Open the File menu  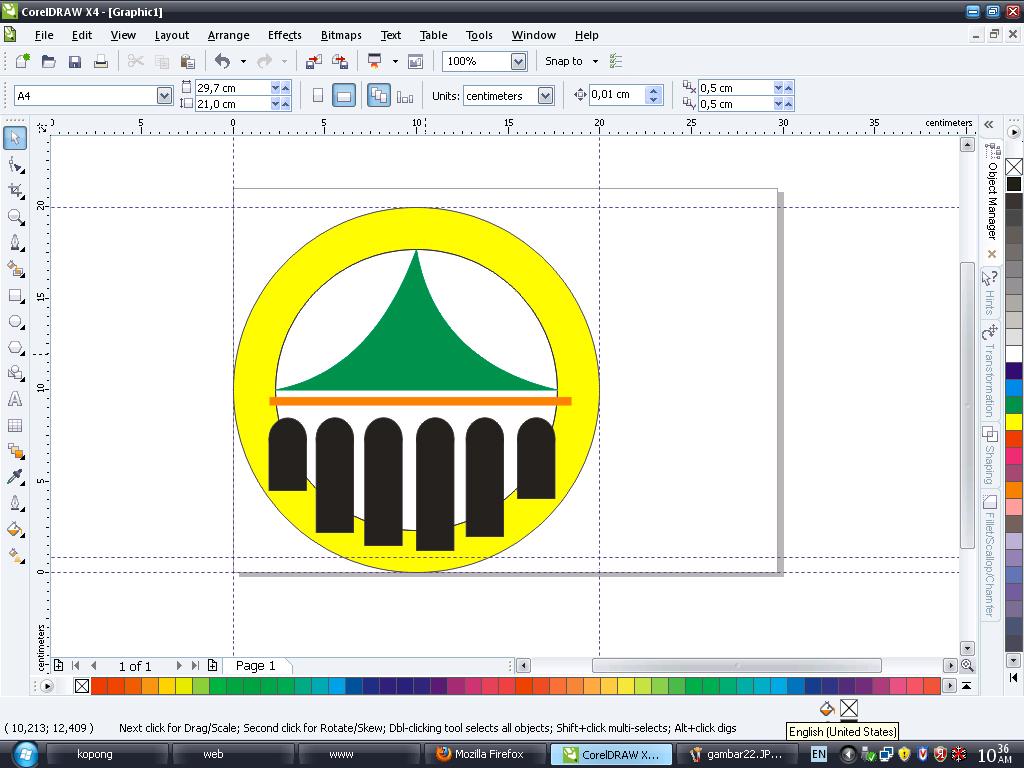pyautogui.click(x=44, y=35)
